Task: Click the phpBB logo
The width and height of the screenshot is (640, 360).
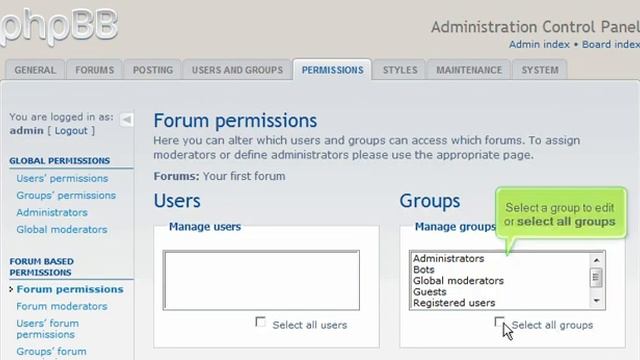Action: pyautogui.click(x=59, y=27)
